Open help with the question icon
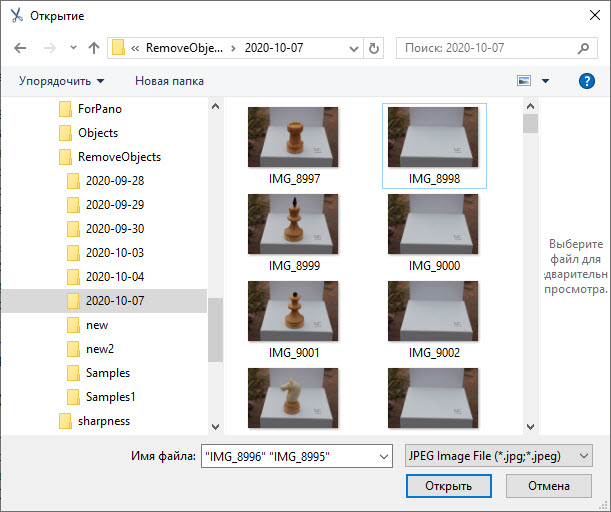The width and height of the screenshot is (611, 512). click(x=586, y=81)
